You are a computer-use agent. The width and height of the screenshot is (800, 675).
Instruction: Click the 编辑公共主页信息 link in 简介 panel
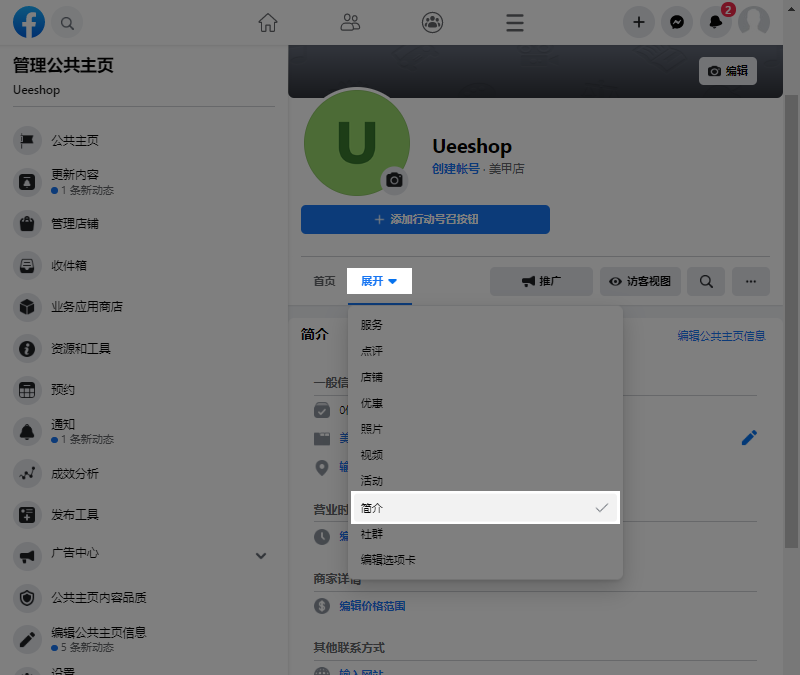pyautogui.click(x=721, y=336)
